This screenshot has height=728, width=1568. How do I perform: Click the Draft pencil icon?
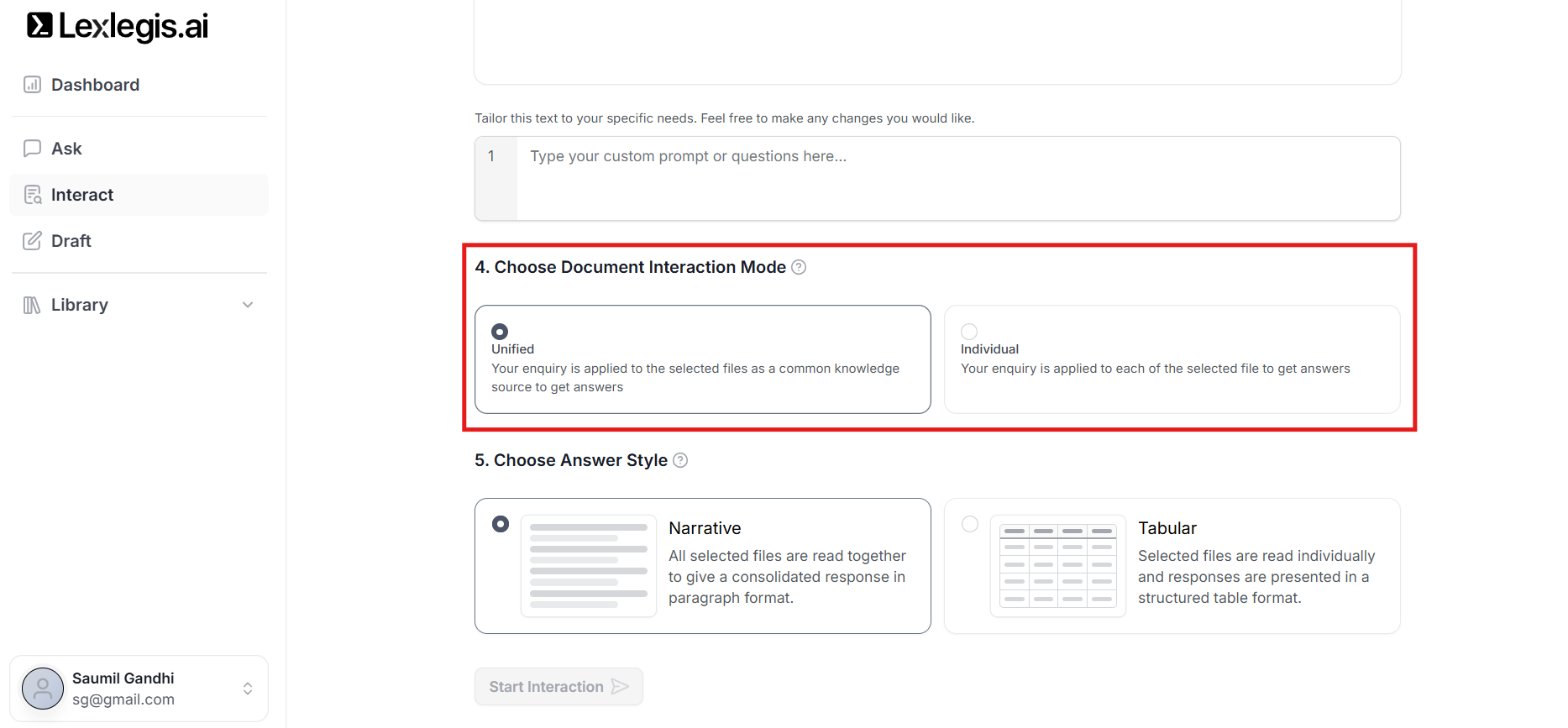[32, 241]
